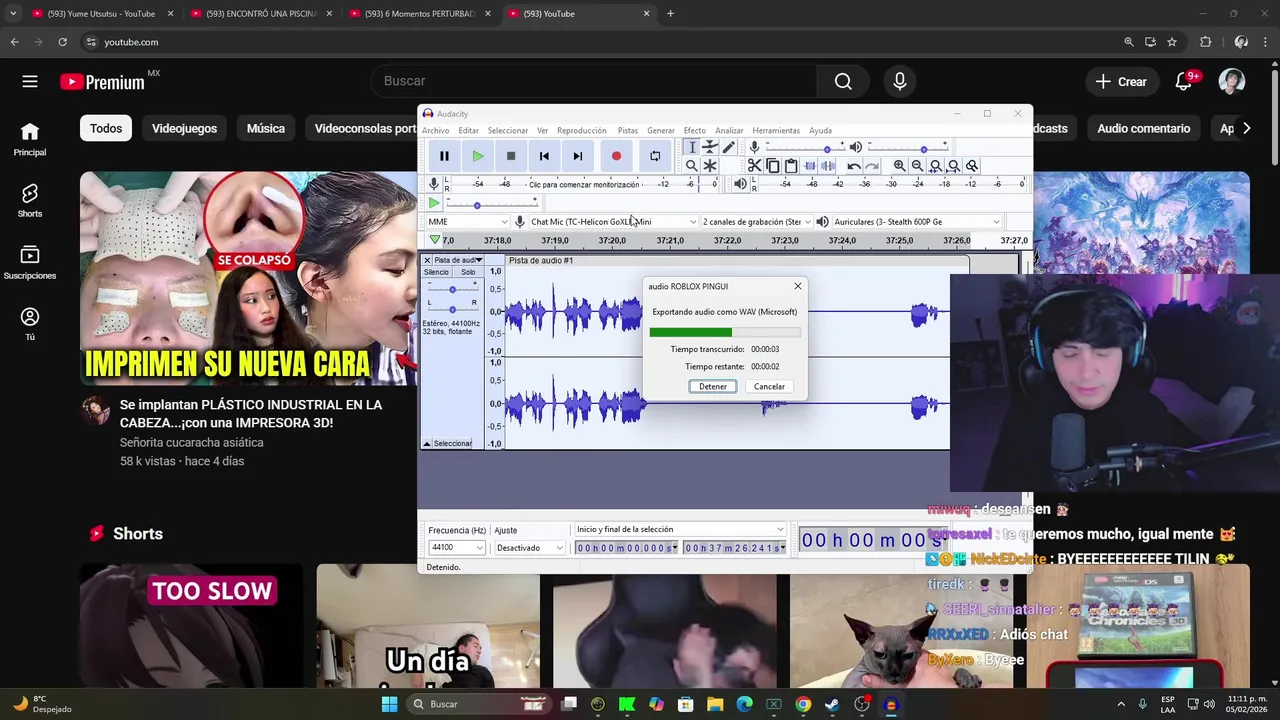Open the Herramientas menu in Audacity
Viewport: 1280px width, 720px height.
click(x=776, y=131)
